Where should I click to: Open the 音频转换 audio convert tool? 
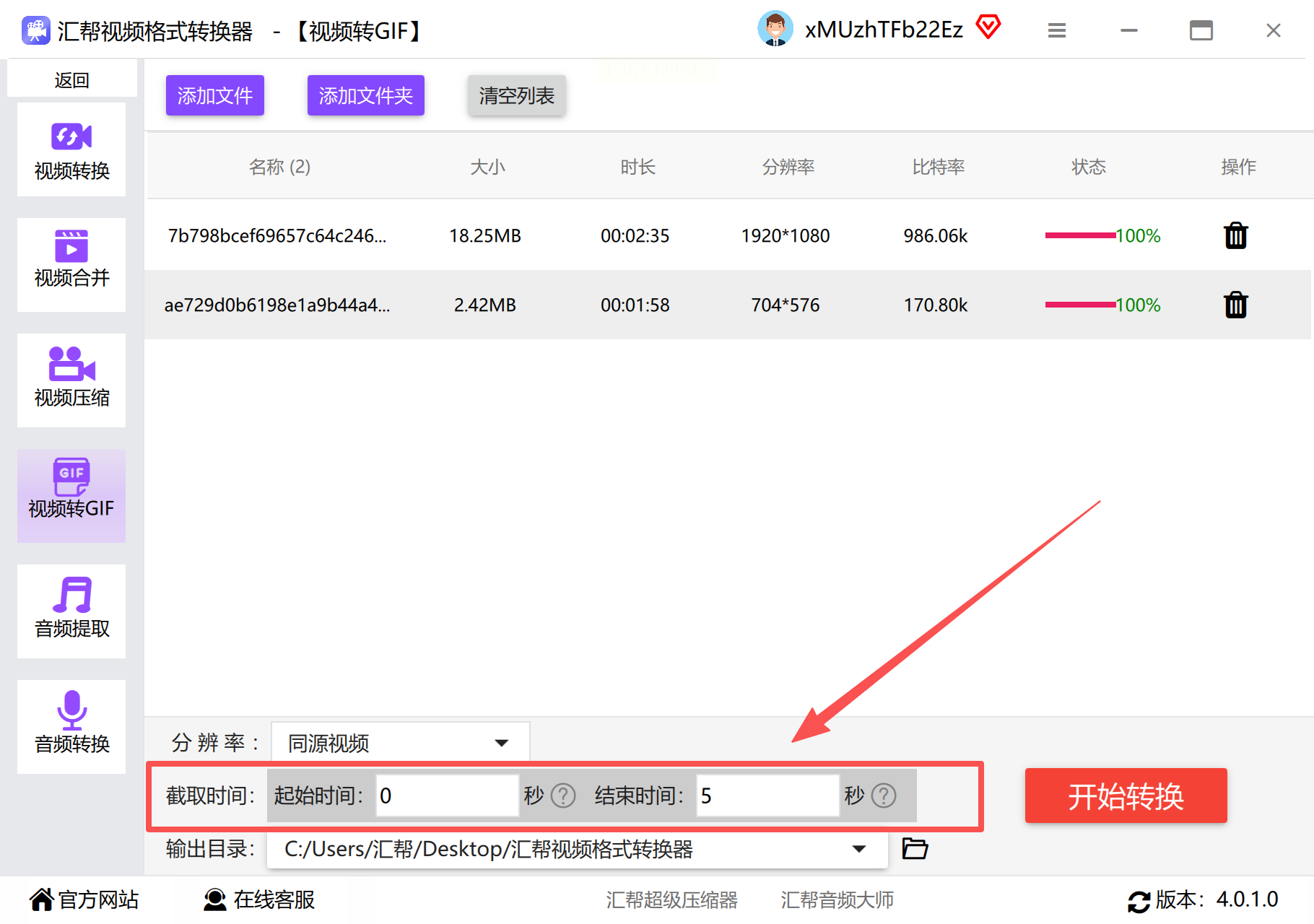click(71, 727)
